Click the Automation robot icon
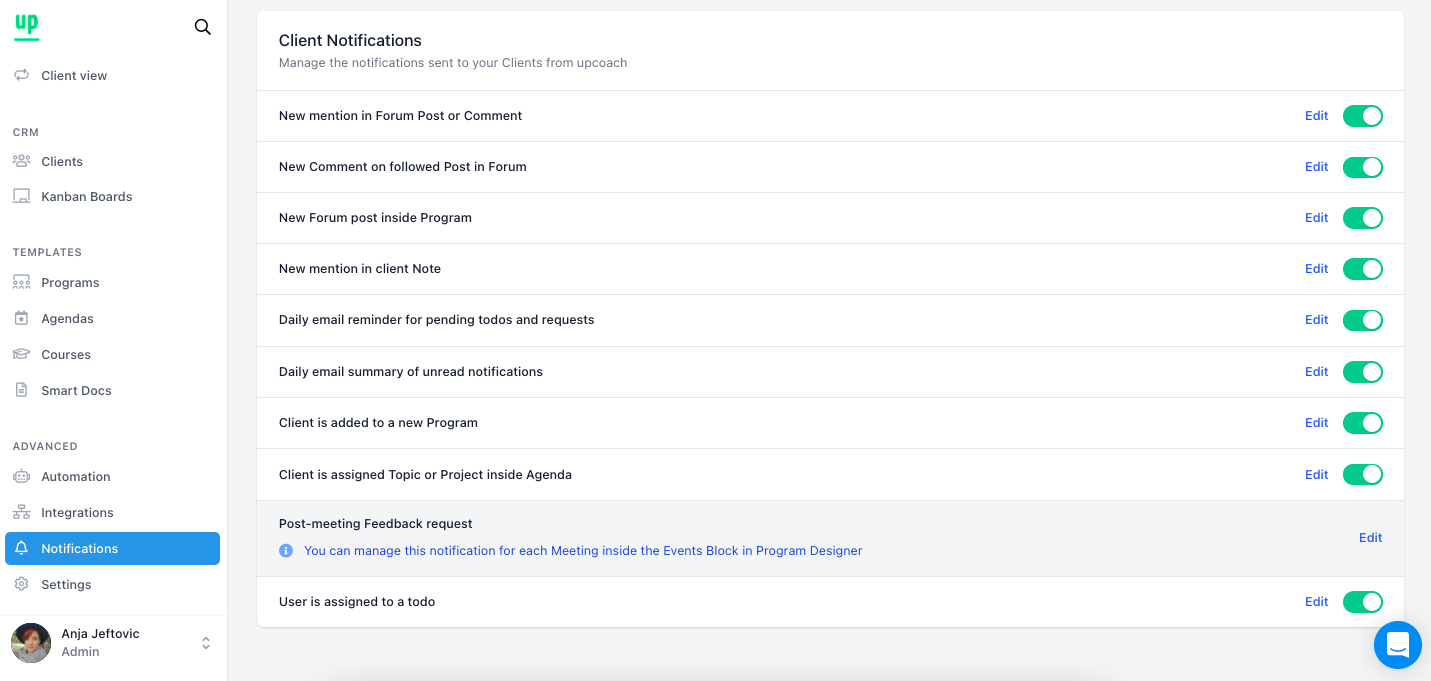1431x681 pixels. pyautogui.click(x=21, y=477)
